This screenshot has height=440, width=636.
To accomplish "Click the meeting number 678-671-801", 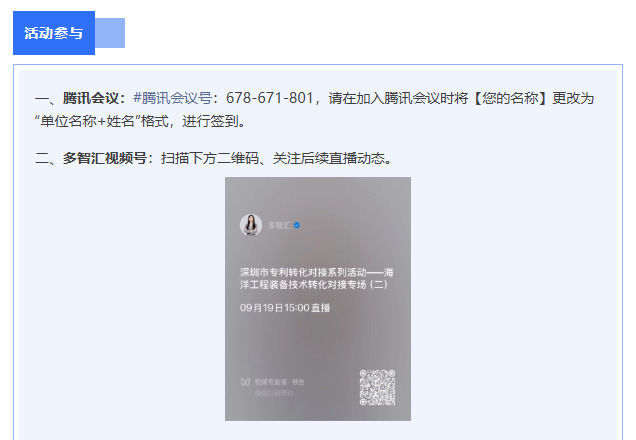I will tap(269, 98).
